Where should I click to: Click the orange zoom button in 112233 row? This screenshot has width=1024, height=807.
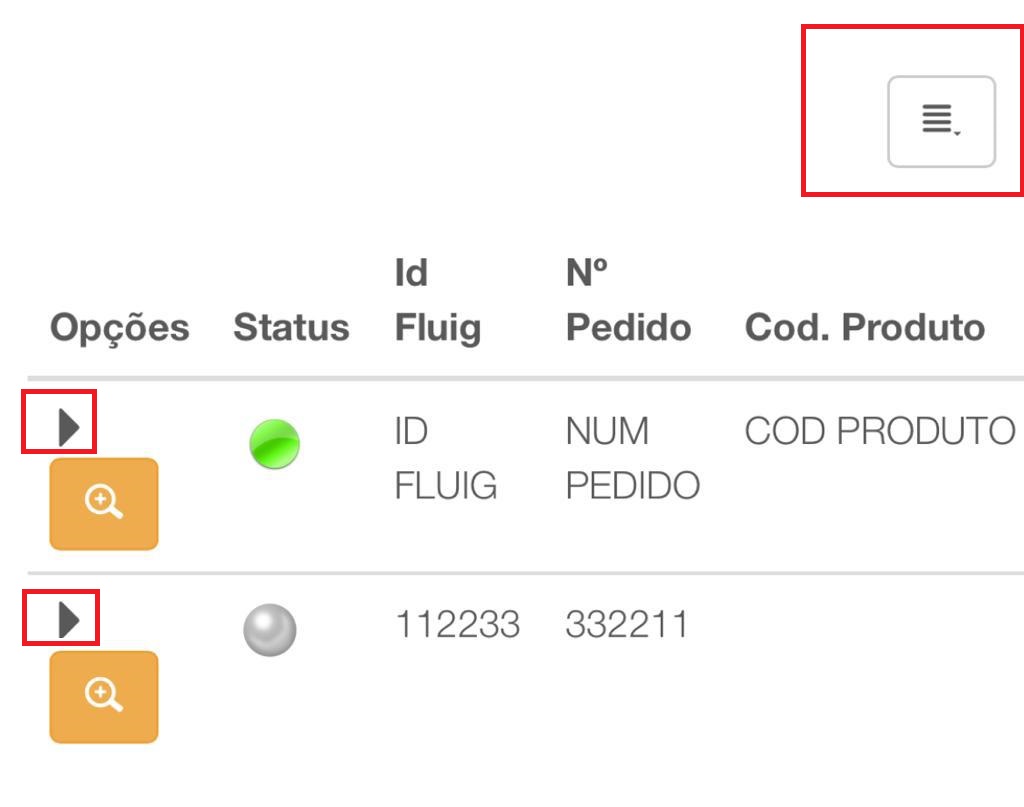pyautogui.click(x=104, y=697)
